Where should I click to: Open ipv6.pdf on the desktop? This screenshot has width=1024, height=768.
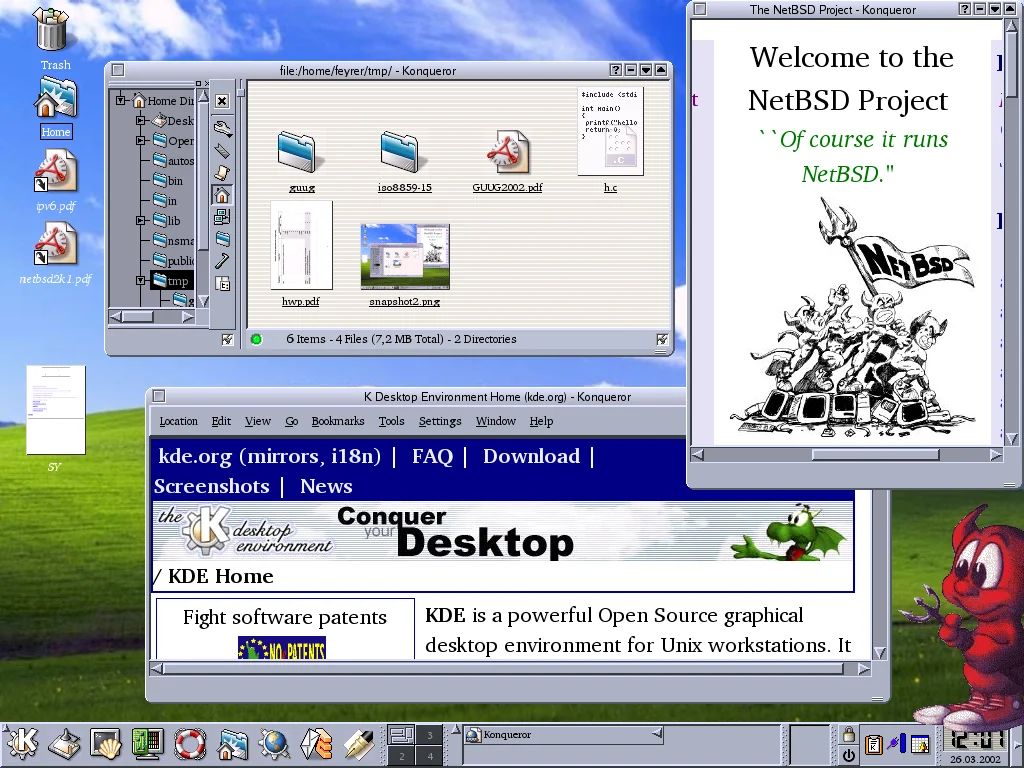coord(56,181)
